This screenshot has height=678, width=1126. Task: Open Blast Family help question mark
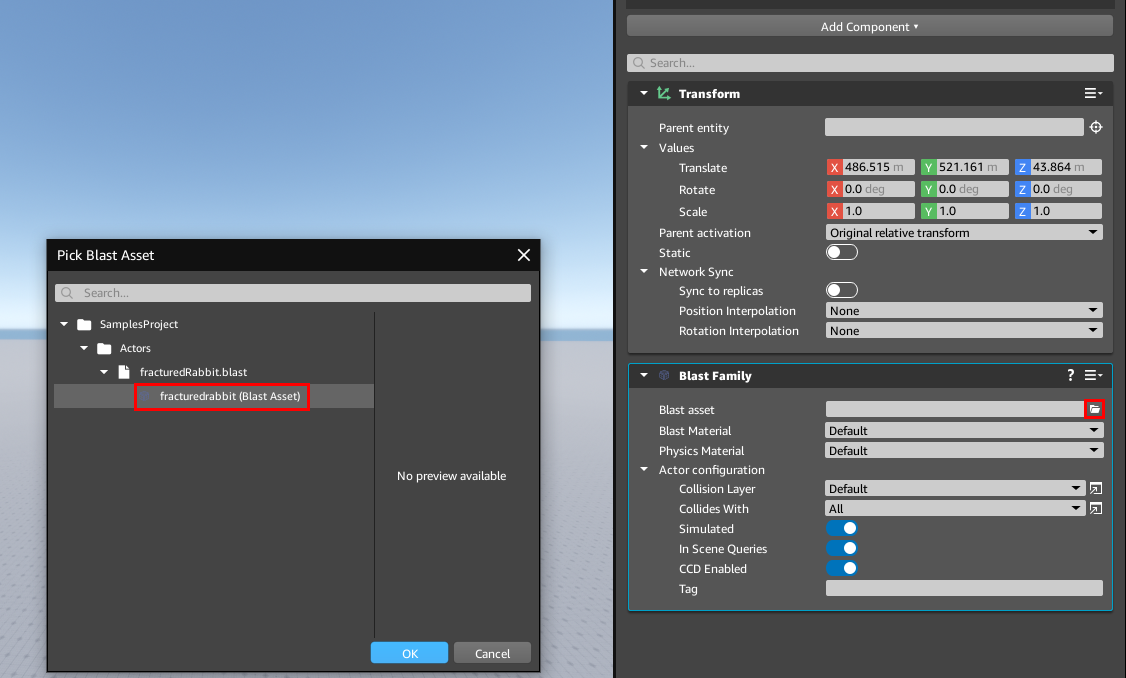pos(1069,375)
